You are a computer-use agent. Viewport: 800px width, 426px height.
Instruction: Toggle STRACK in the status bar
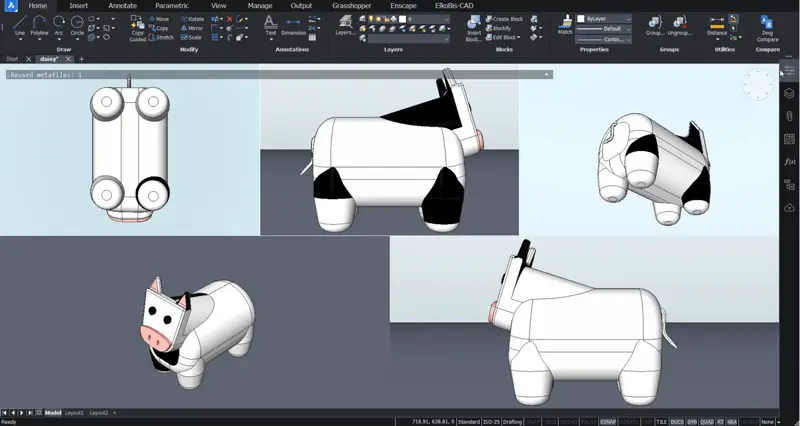click(629, 422)
